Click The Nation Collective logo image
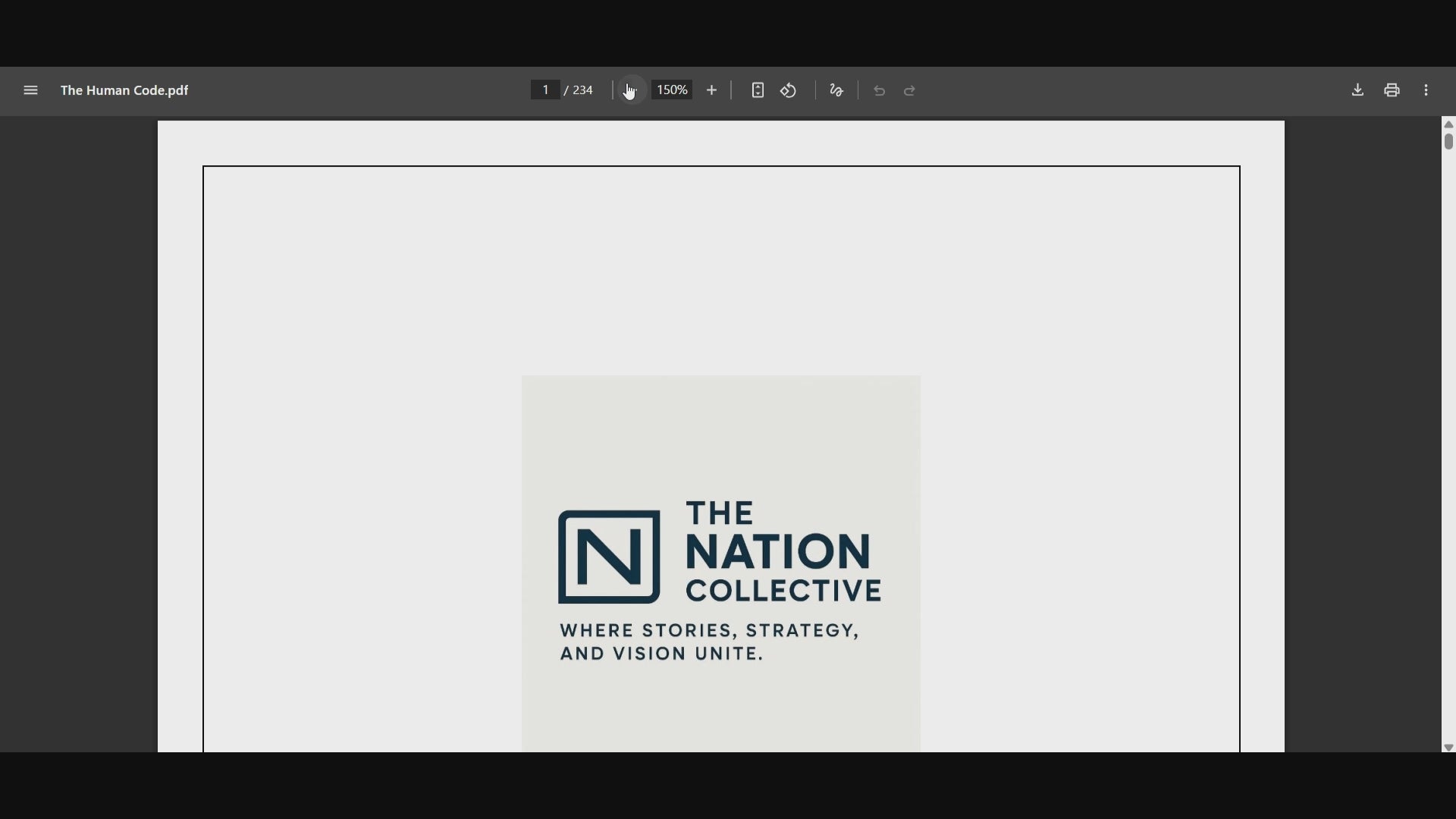Viewport: 1456px width, 819px height. [x=720, y=563]
